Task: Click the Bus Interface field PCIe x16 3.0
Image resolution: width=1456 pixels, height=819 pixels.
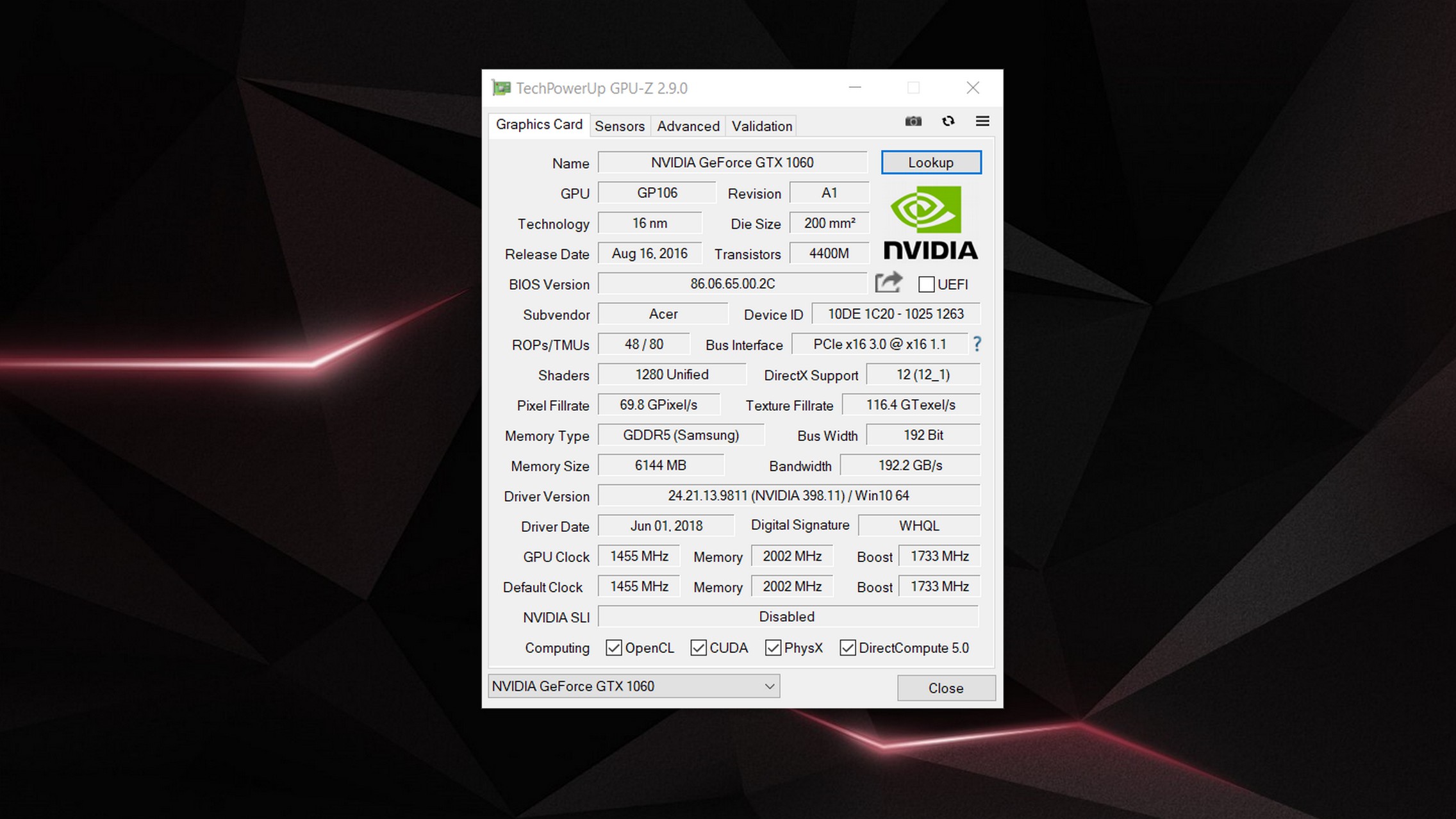Action: pos(879,344)
